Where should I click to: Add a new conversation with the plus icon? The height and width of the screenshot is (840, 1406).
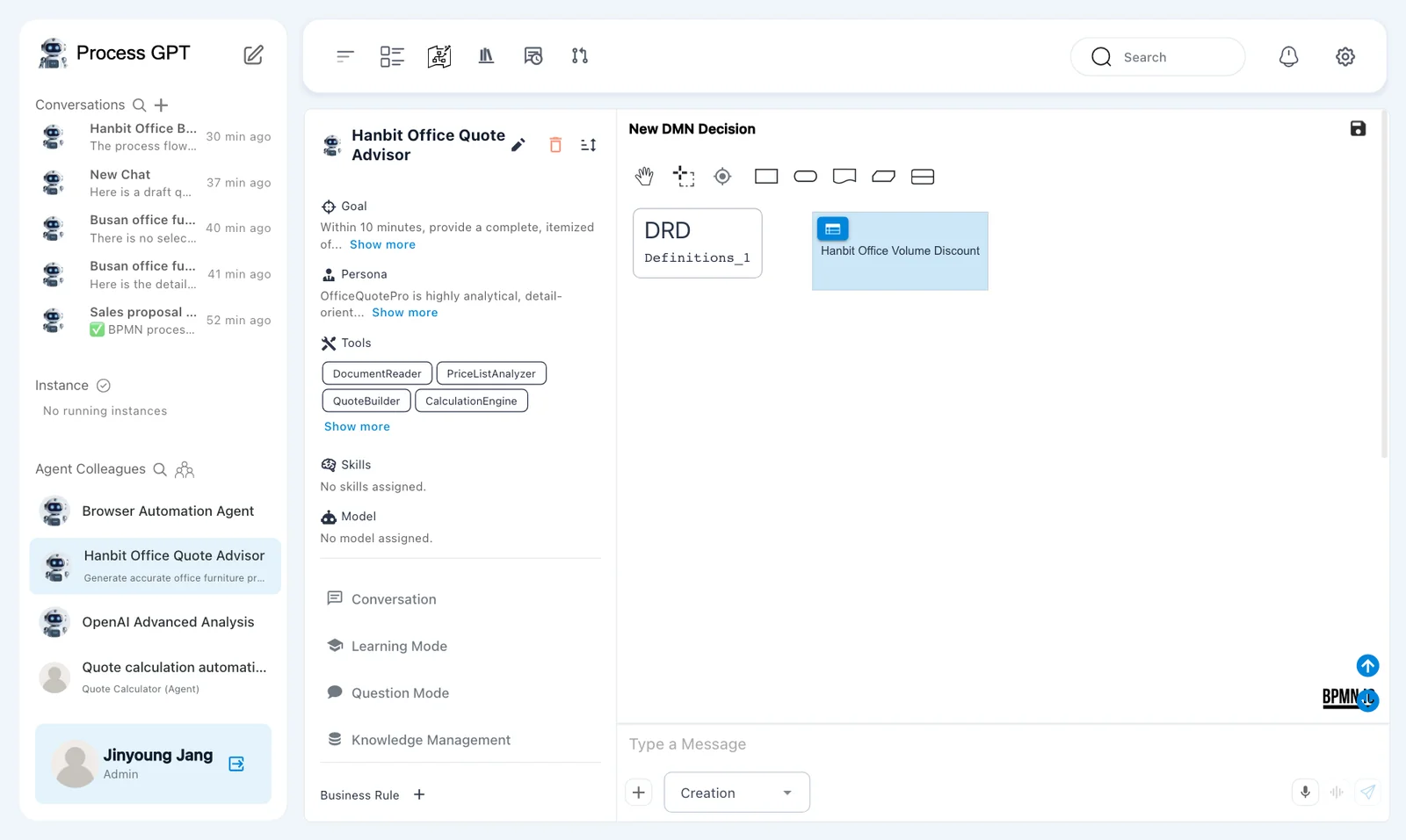(x=161, y=105)
